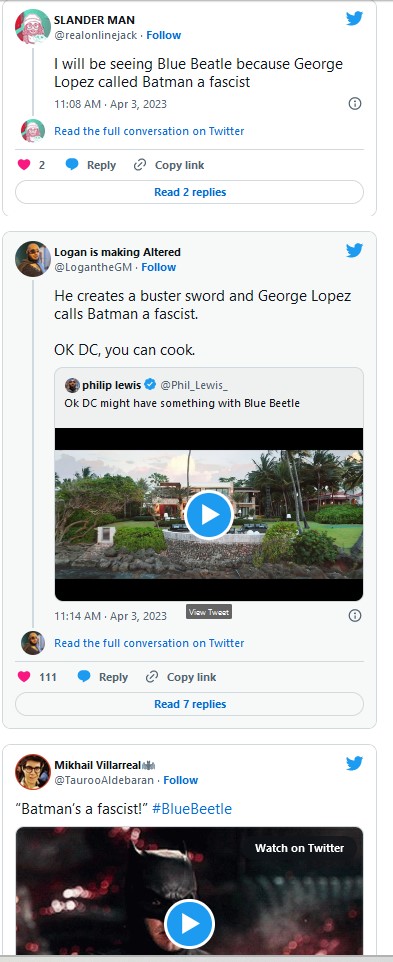Follow @LogantheGM
The width and height of the screenshot is (393, 962).
coord(158,267)
